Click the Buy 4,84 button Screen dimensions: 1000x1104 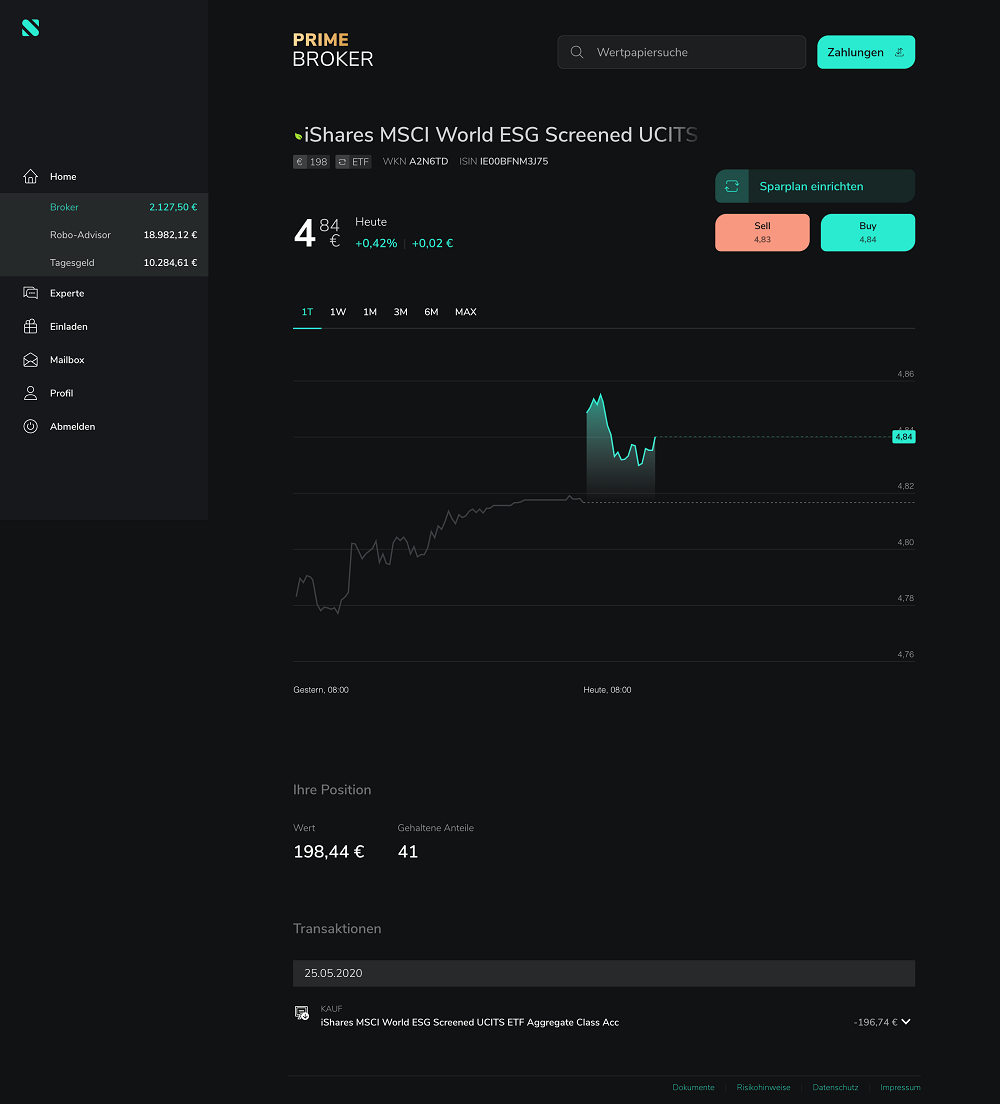tap(868, 232)
